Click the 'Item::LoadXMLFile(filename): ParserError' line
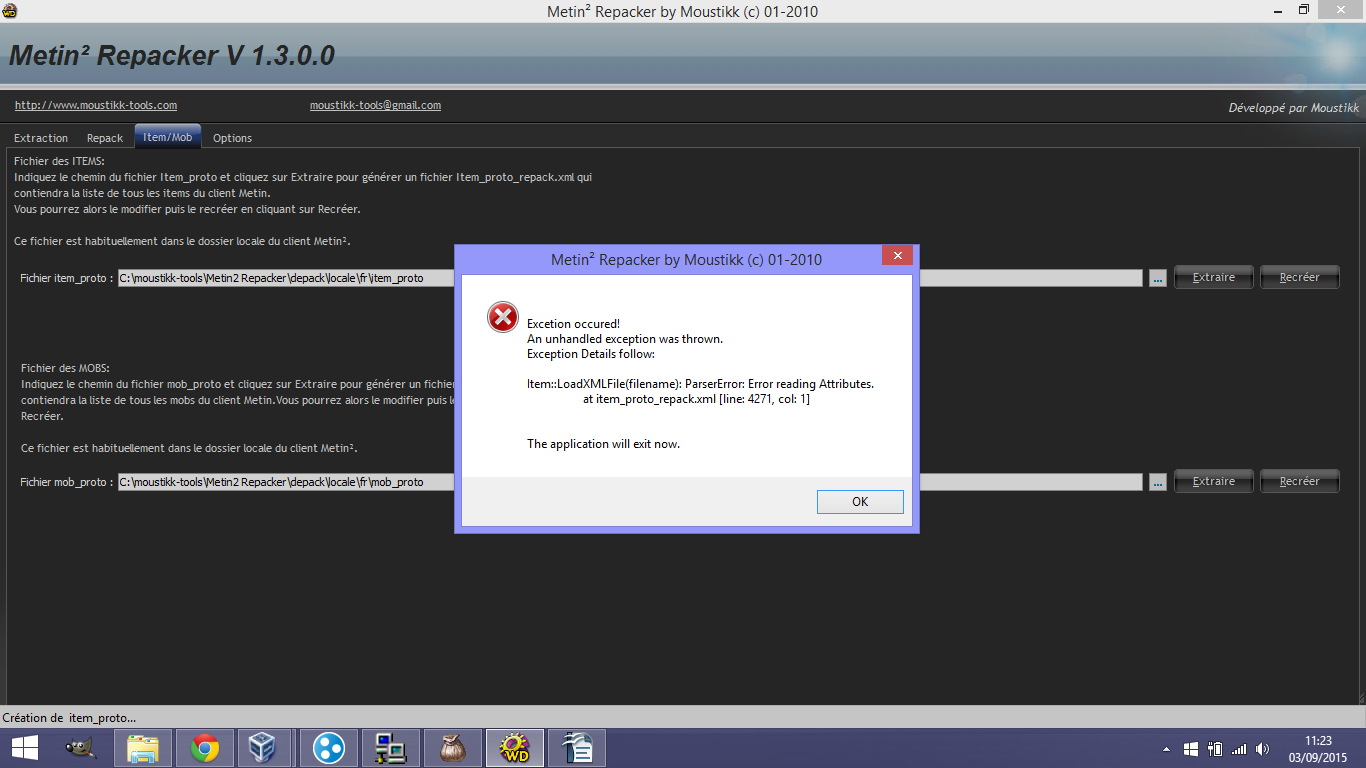Screen dimensions: 1366x768 [x=700, y=384]
